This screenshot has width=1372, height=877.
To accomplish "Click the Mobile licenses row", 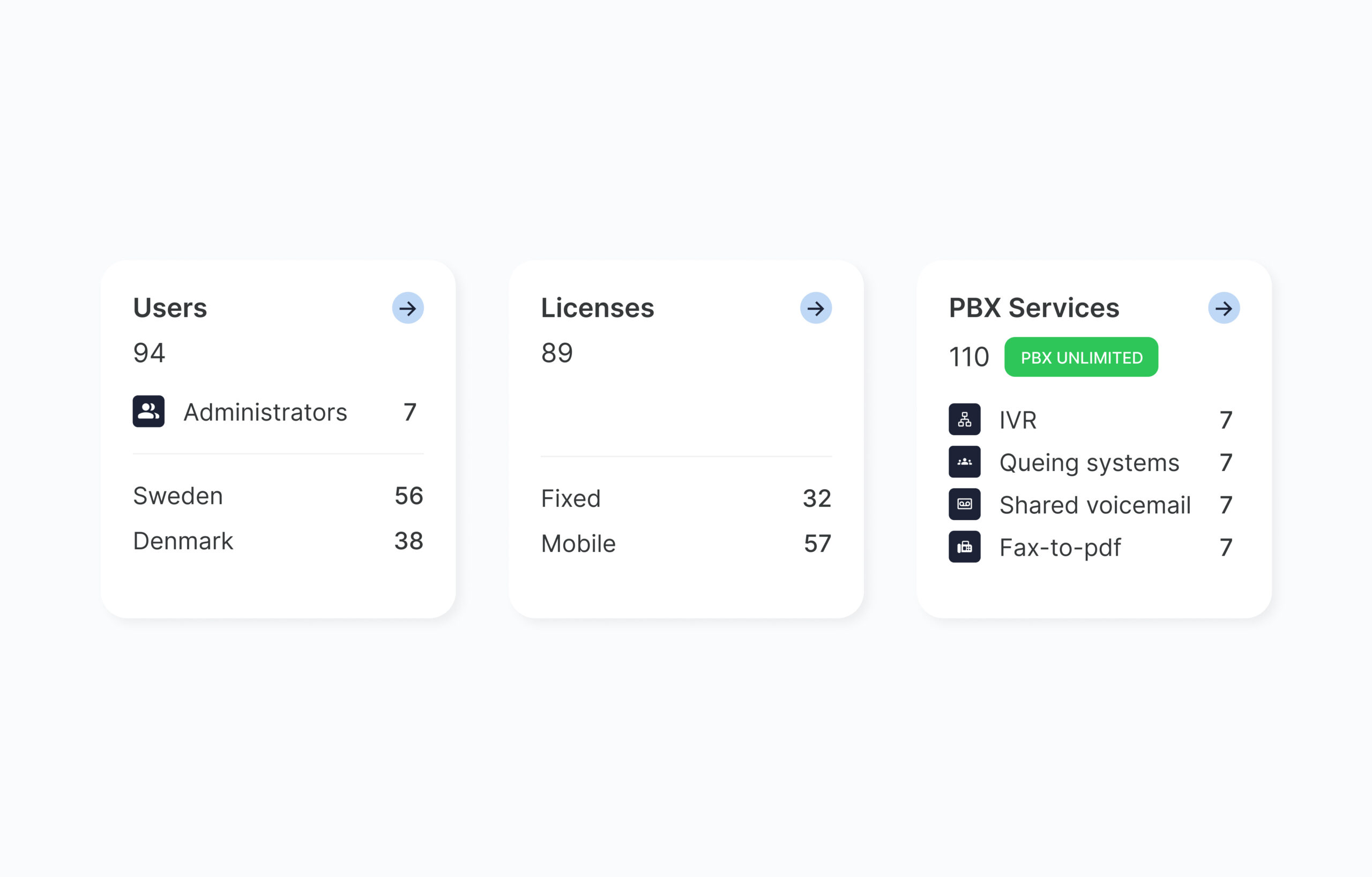I will tap(686, 544).
